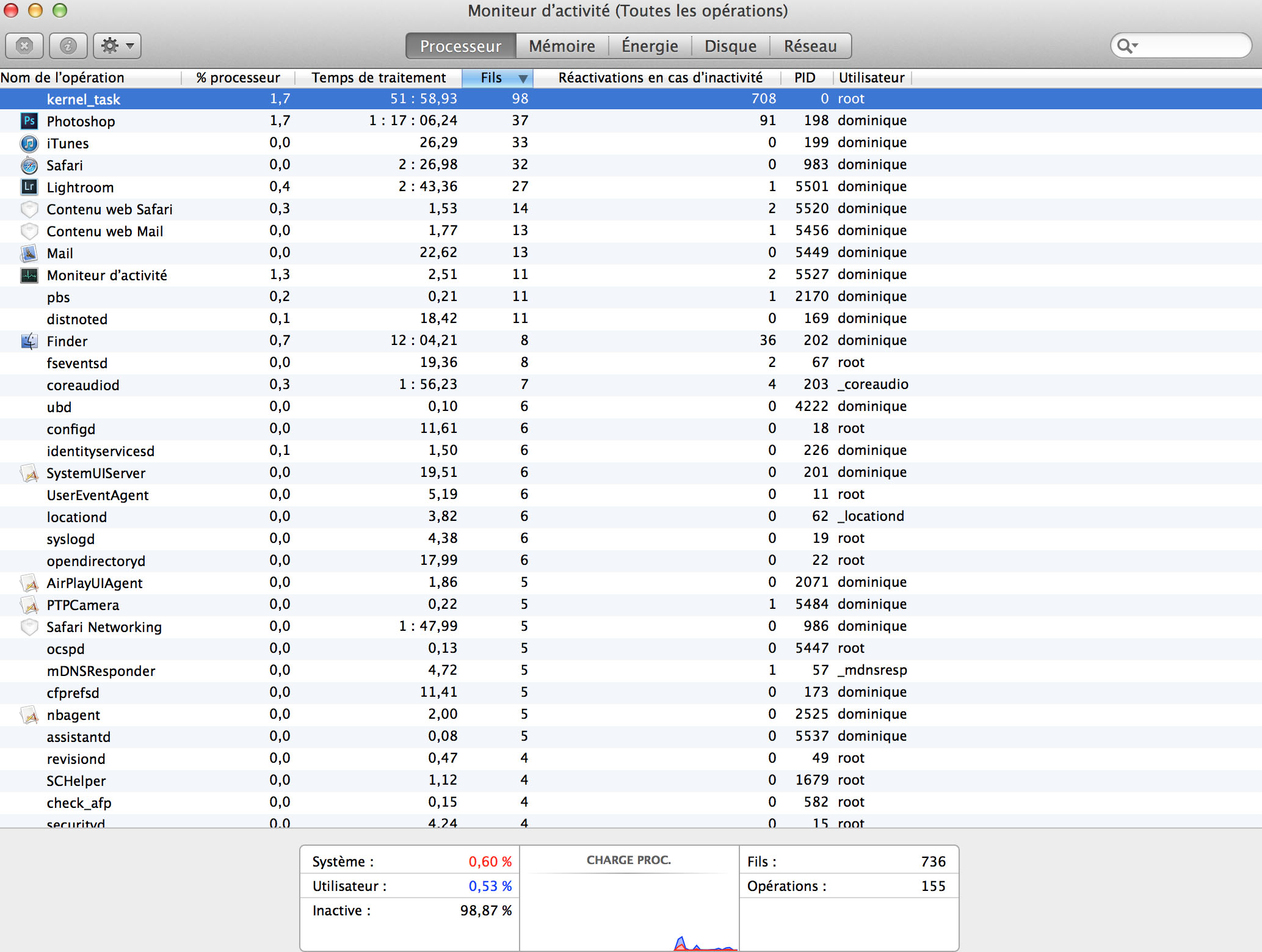Screen dimensions: 1262x952
Task: Switch to the Processeur tab
Action: coord(461,46)
